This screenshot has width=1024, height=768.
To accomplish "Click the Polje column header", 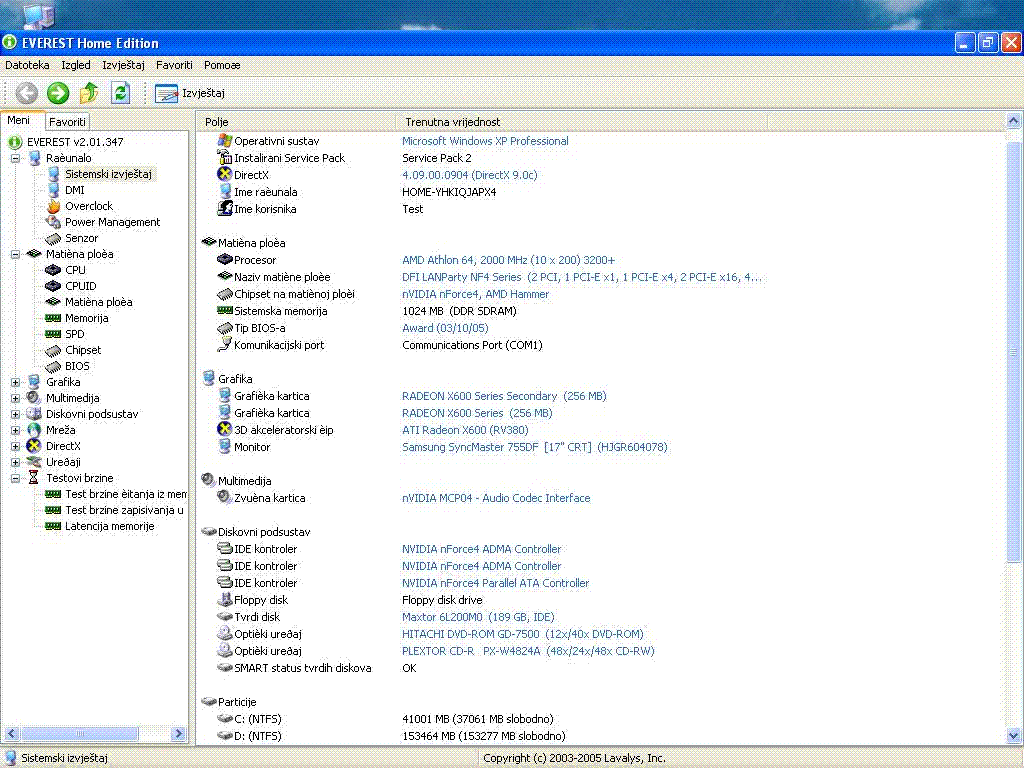I will [217, 122].
